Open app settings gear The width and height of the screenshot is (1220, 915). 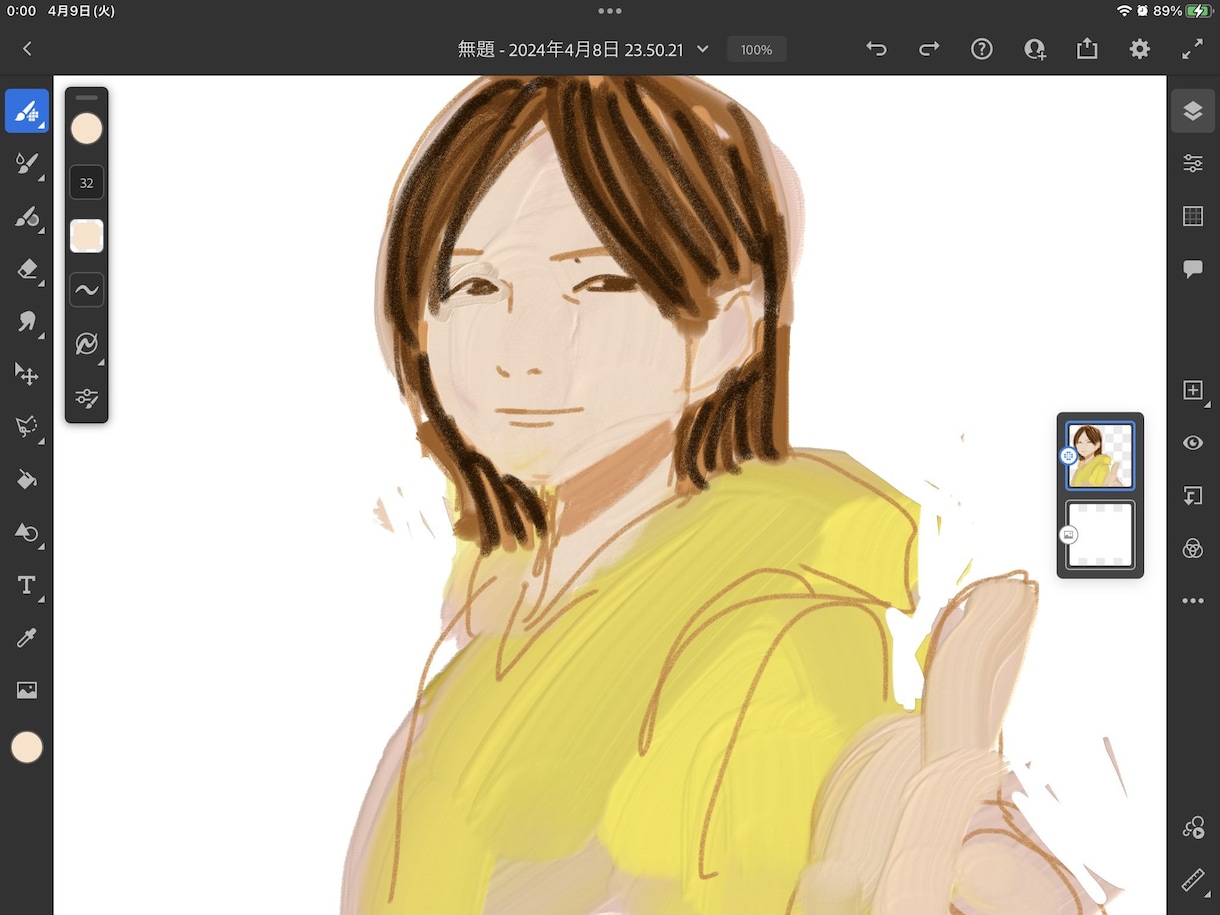(x=1140, y=49)
